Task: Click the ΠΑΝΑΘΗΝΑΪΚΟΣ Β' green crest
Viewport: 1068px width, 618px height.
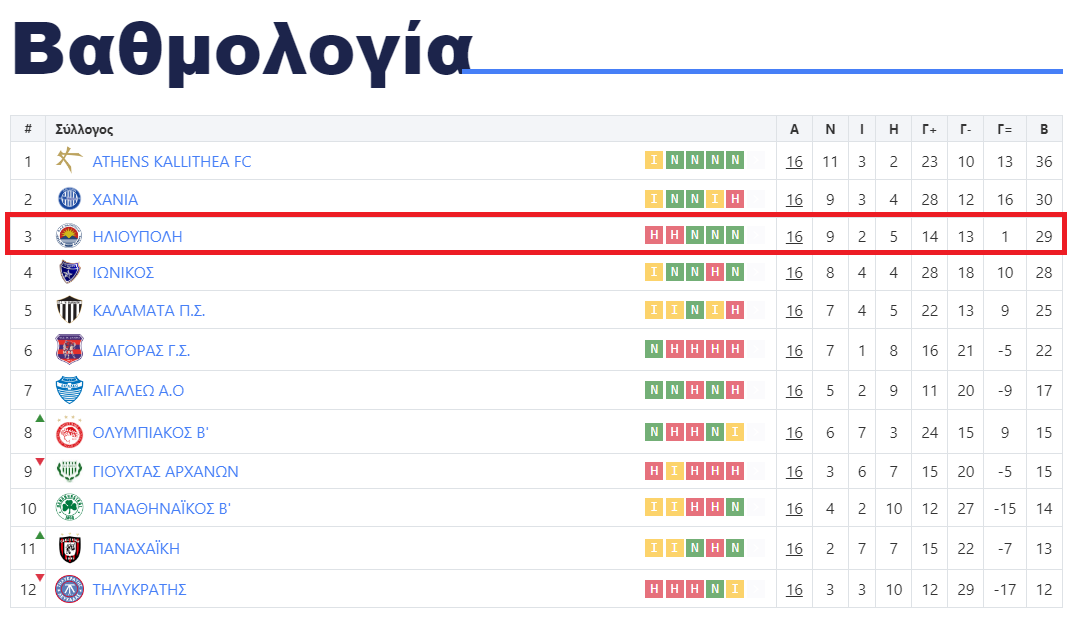Action: pos(69,508)
